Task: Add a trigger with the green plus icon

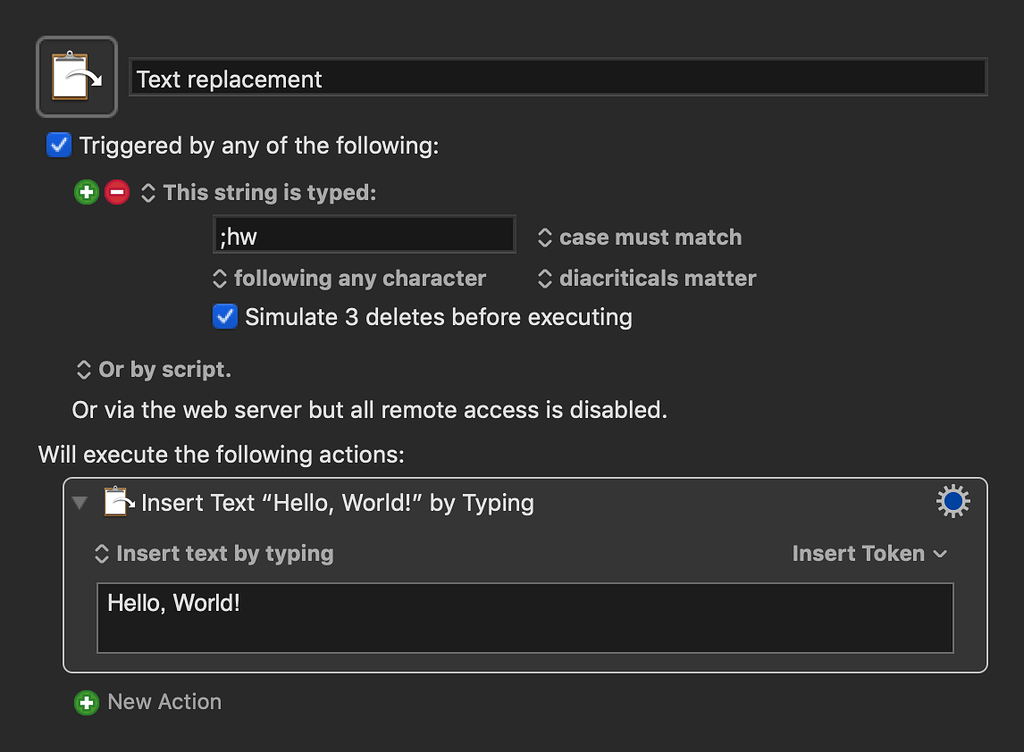Action: point(87,192)
